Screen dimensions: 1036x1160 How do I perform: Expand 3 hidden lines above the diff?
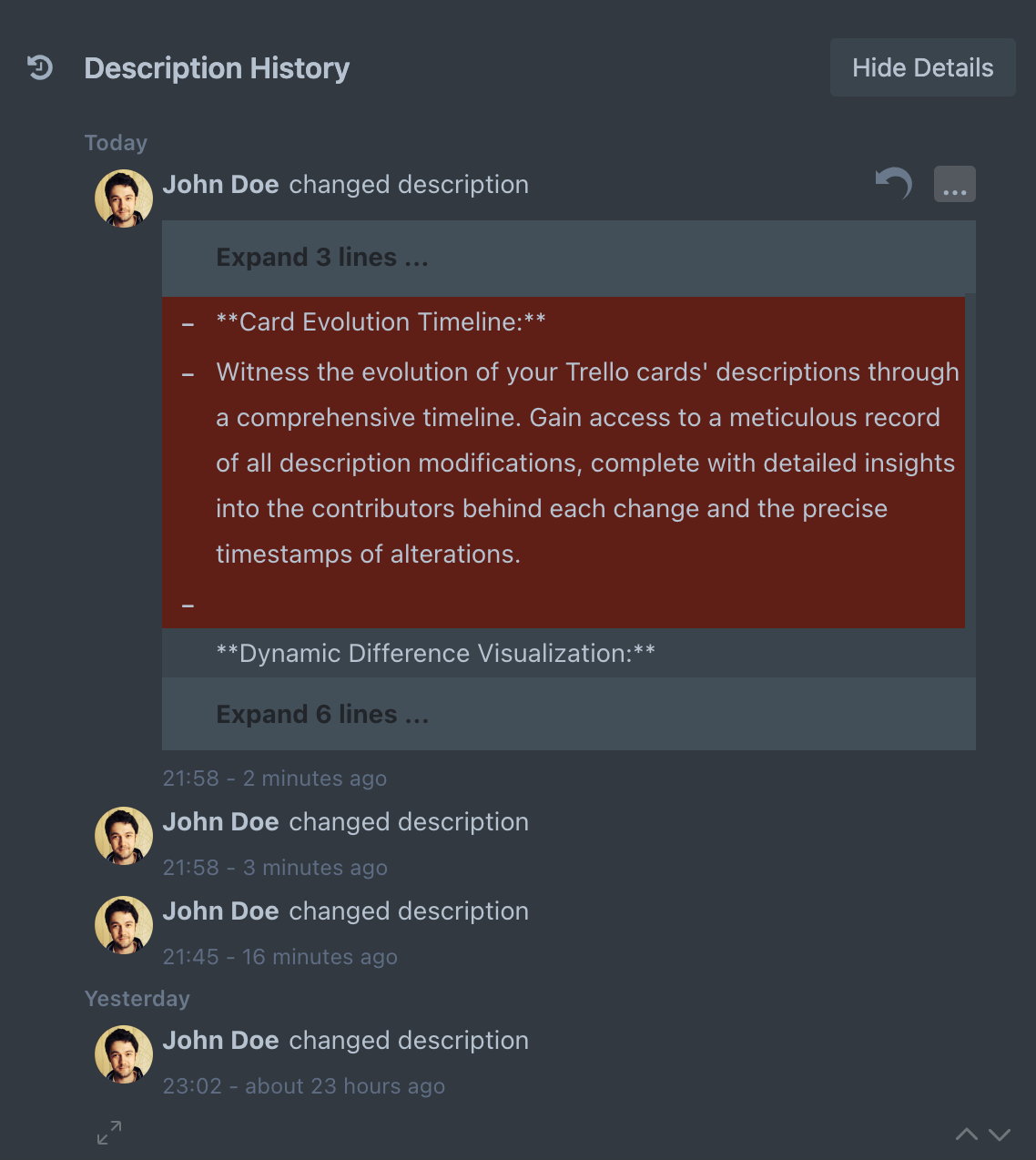click(x=322, y=257)
